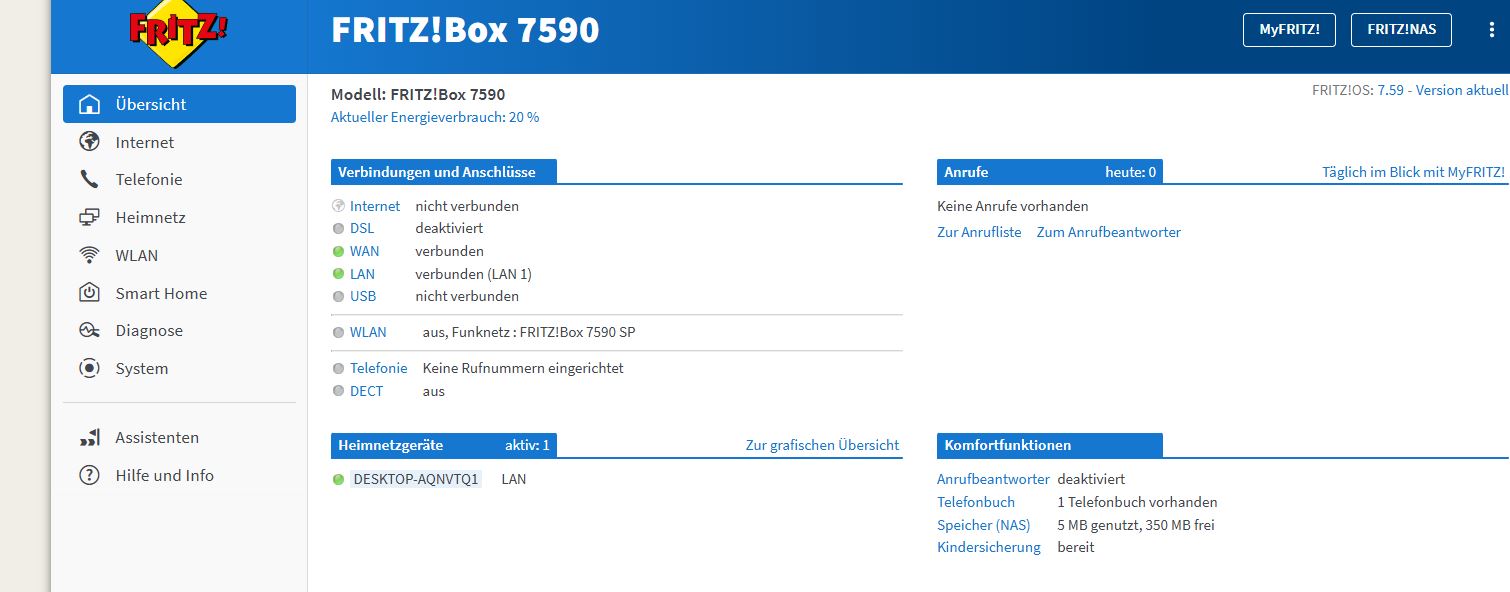
Task: Open the WAN connection link
Action: point(365,251)
